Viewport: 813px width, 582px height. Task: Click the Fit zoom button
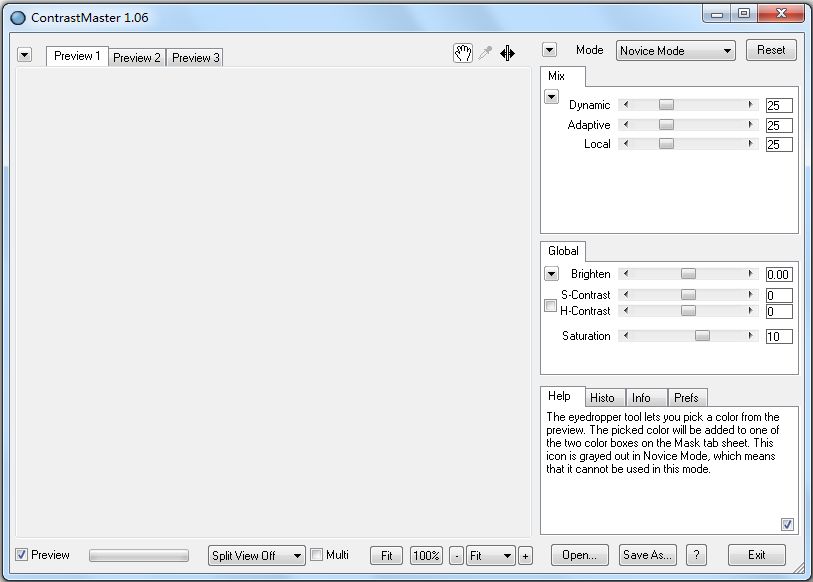point(386,556)
